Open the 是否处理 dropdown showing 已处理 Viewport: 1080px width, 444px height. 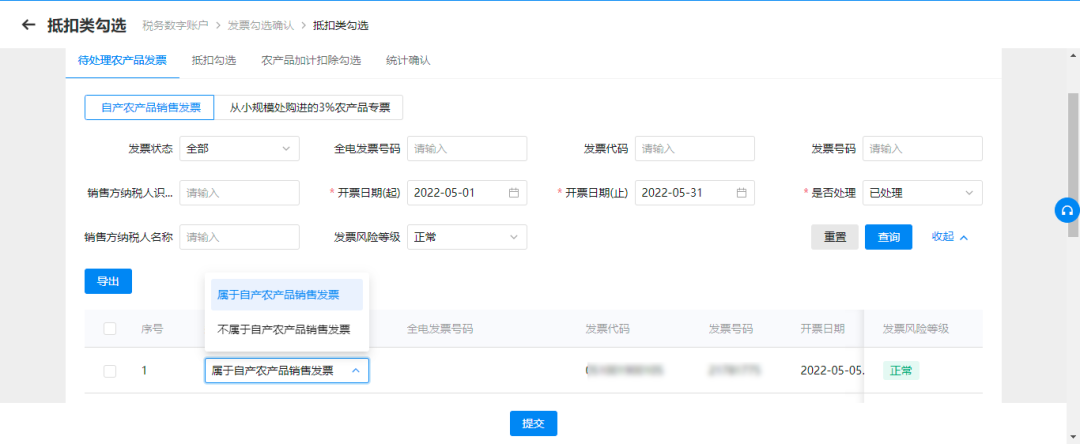tap(922, 193)
